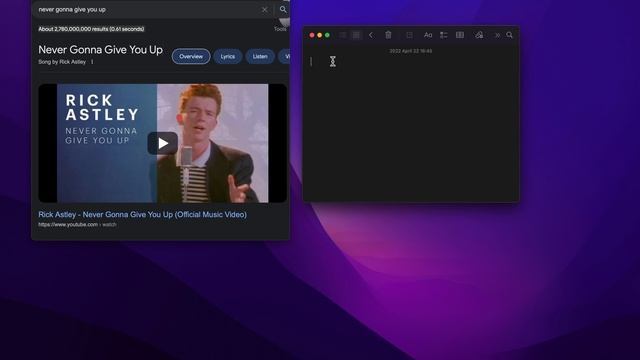
Task: Click the 'Never Gonna Give You Up' song title
Action: [x=100, y=50]
